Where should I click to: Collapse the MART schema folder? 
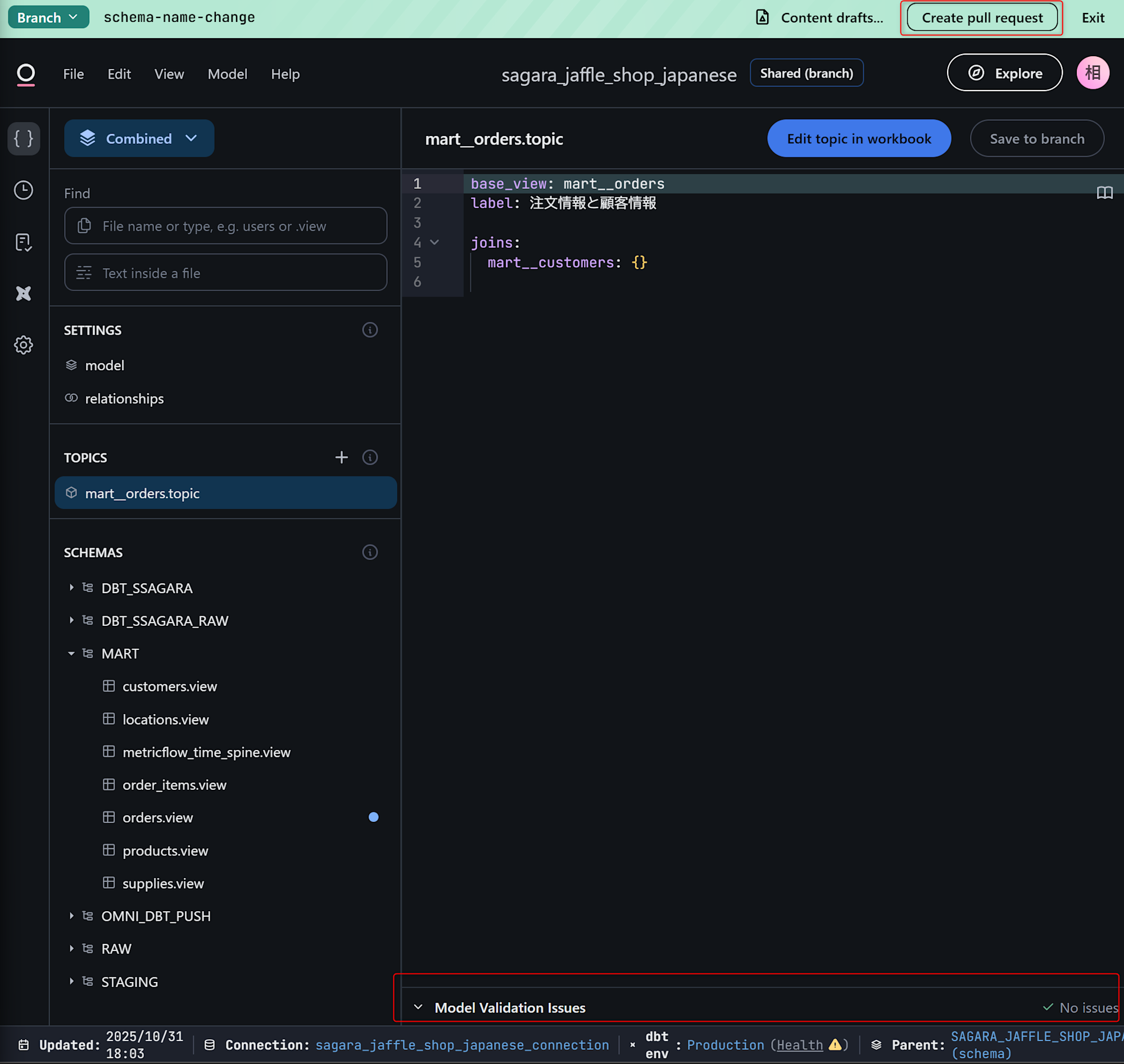pos(71,654)
